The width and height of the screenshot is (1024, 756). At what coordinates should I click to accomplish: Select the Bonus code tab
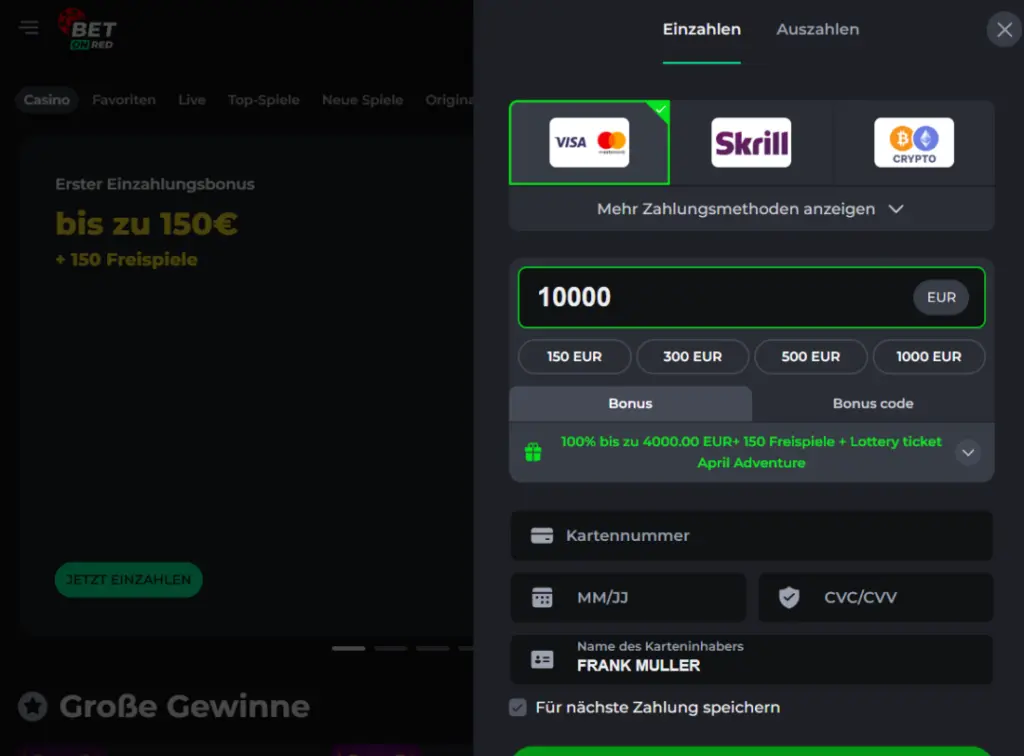click(x=873, y=403)
